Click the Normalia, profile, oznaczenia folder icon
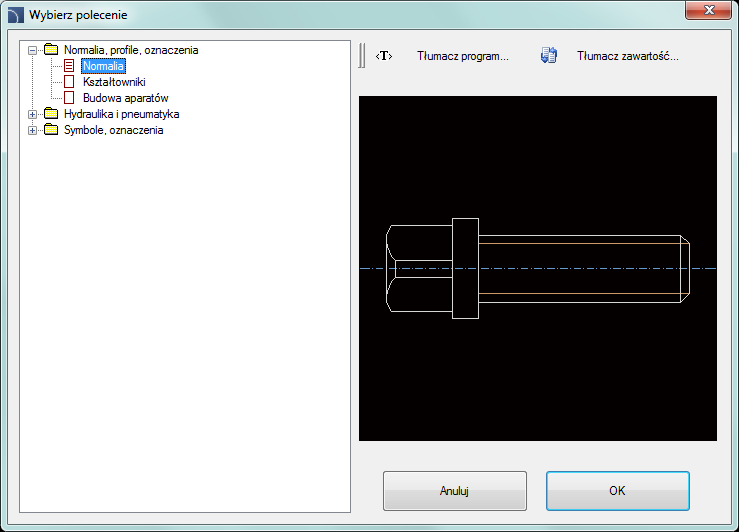739x532 pixels. pos(51,49)
